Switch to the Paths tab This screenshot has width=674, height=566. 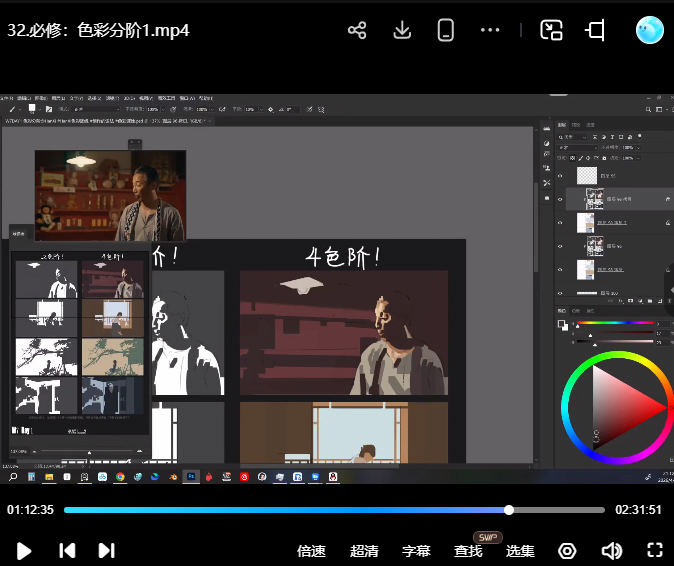pos(590,125)
